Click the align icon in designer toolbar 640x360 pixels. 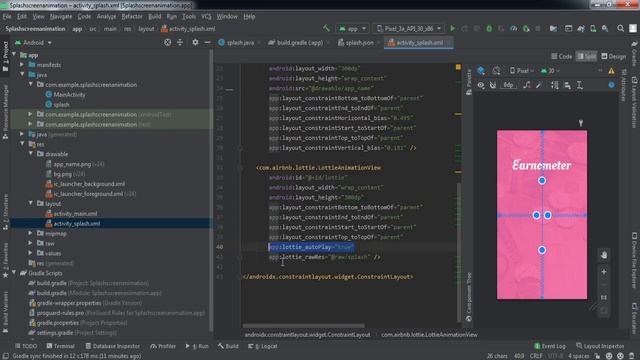tap(567, 85)
